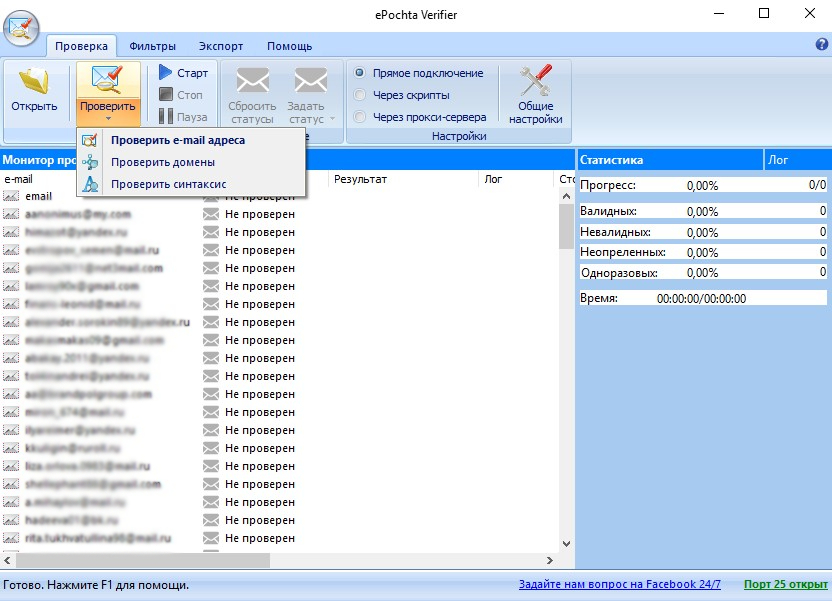Click the picture icon of the 'email' row

point(11,196)
